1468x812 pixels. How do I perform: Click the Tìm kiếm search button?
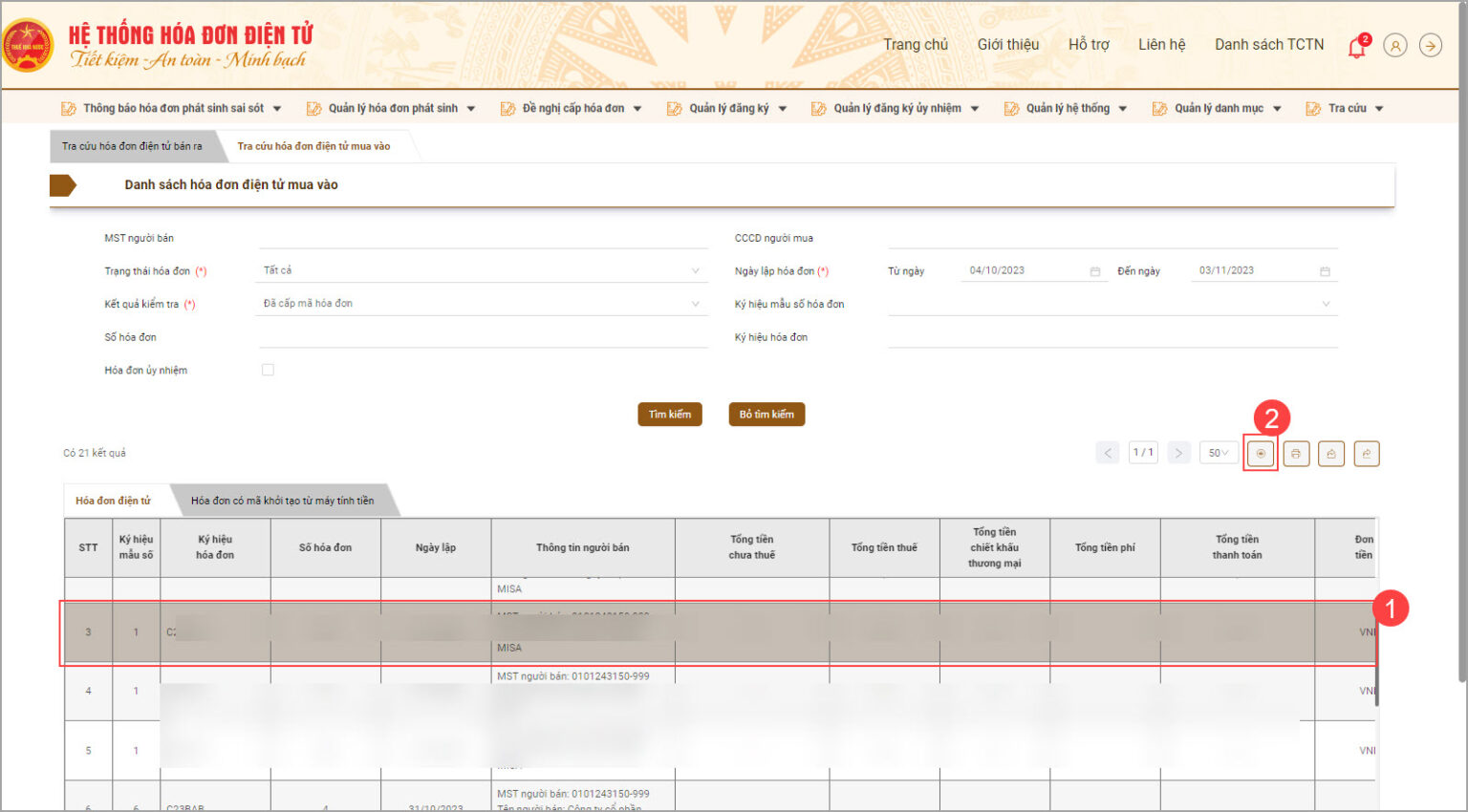click(670, 415)
